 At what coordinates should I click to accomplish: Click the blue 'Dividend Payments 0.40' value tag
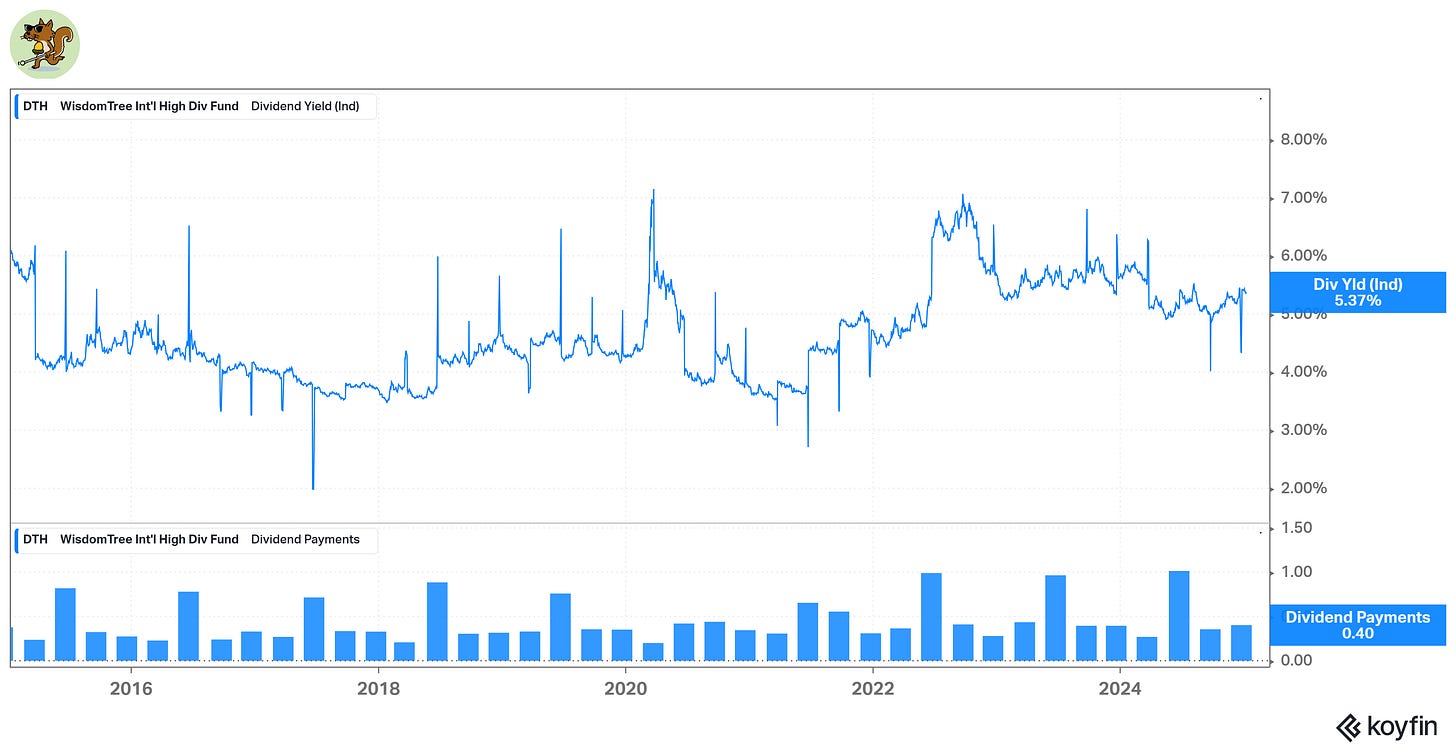point(1357,625)
